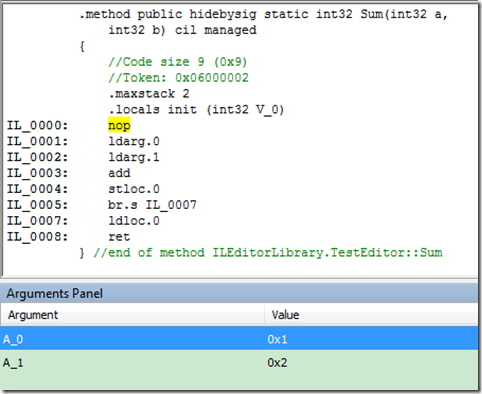The image size is (482, 394).
Task: Click the stloc.0 instruction
Action: [134, 189]
